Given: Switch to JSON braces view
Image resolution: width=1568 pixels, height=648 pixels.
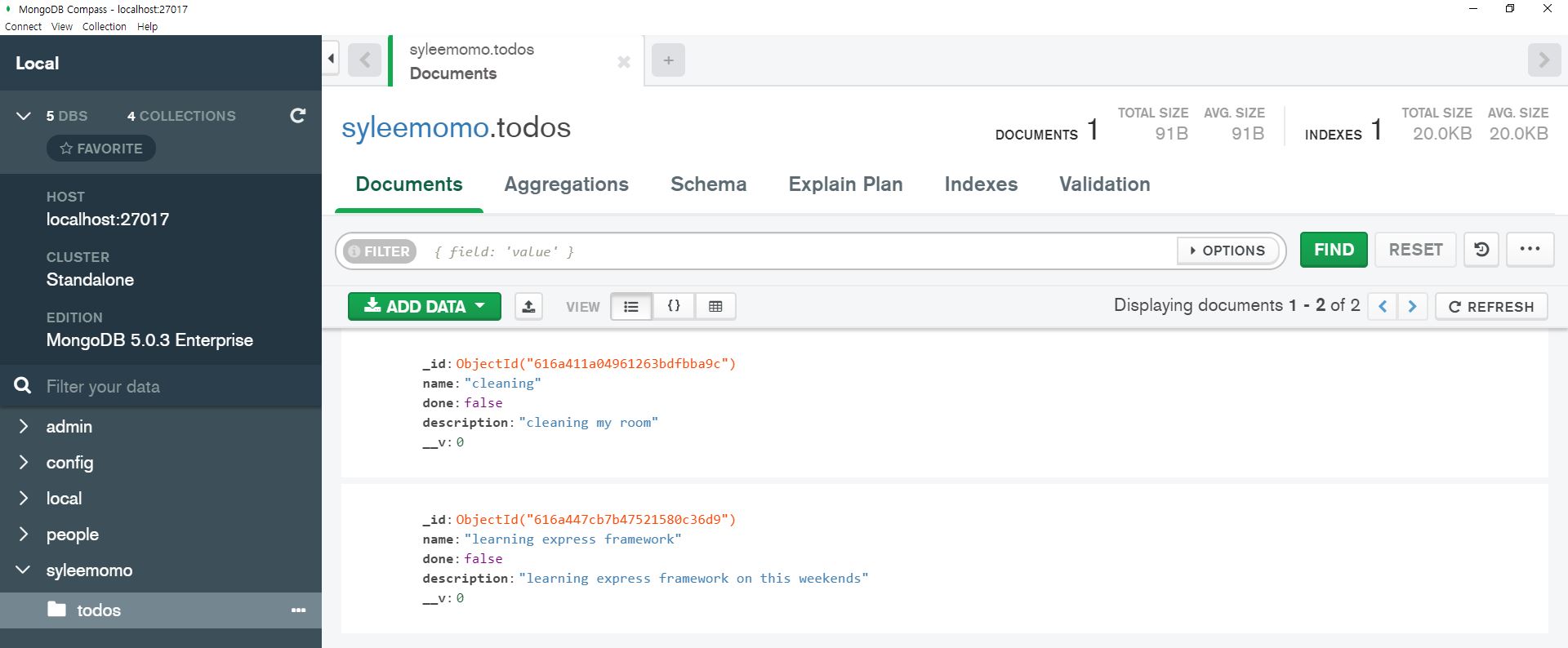Looking at the screenshot, I should (674, 306).
